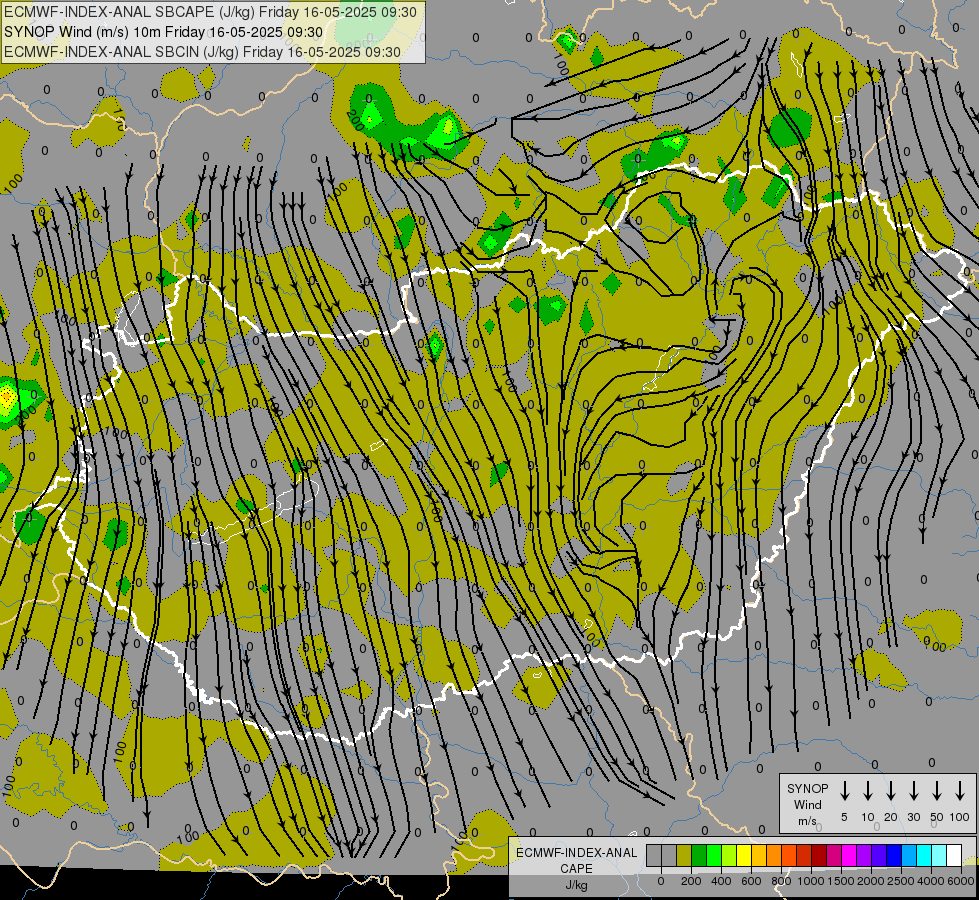Viewport: 979px width, 900px height.
Task: Click the 4000 tick label on CAPE scale
Action: (x=931, y=881)
